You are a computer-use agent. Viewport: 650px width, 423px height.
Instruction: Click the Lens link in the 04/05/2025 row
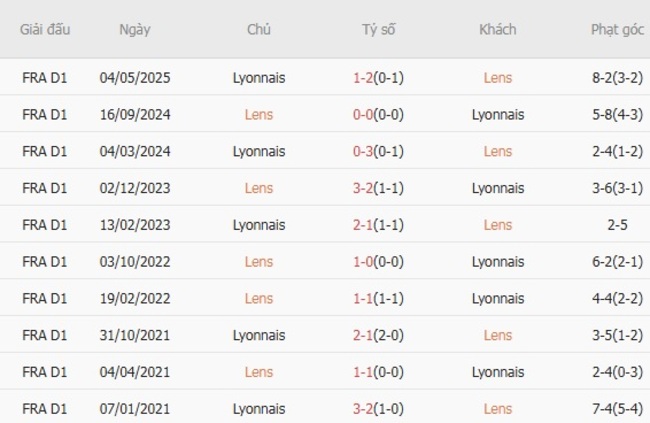pos(497,77)
